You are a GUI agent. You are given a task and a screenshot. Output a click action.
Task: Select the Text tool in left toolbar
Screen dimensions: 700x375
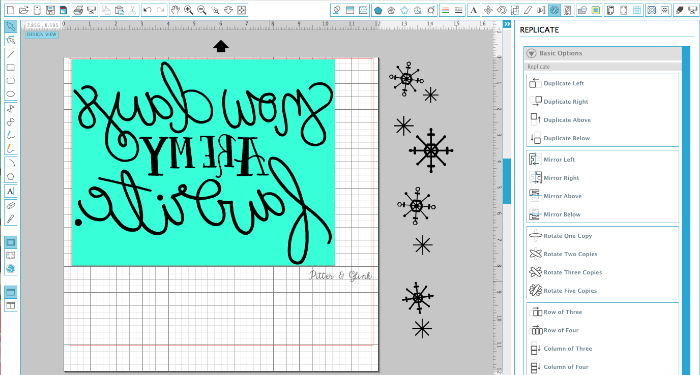[11, 191]
